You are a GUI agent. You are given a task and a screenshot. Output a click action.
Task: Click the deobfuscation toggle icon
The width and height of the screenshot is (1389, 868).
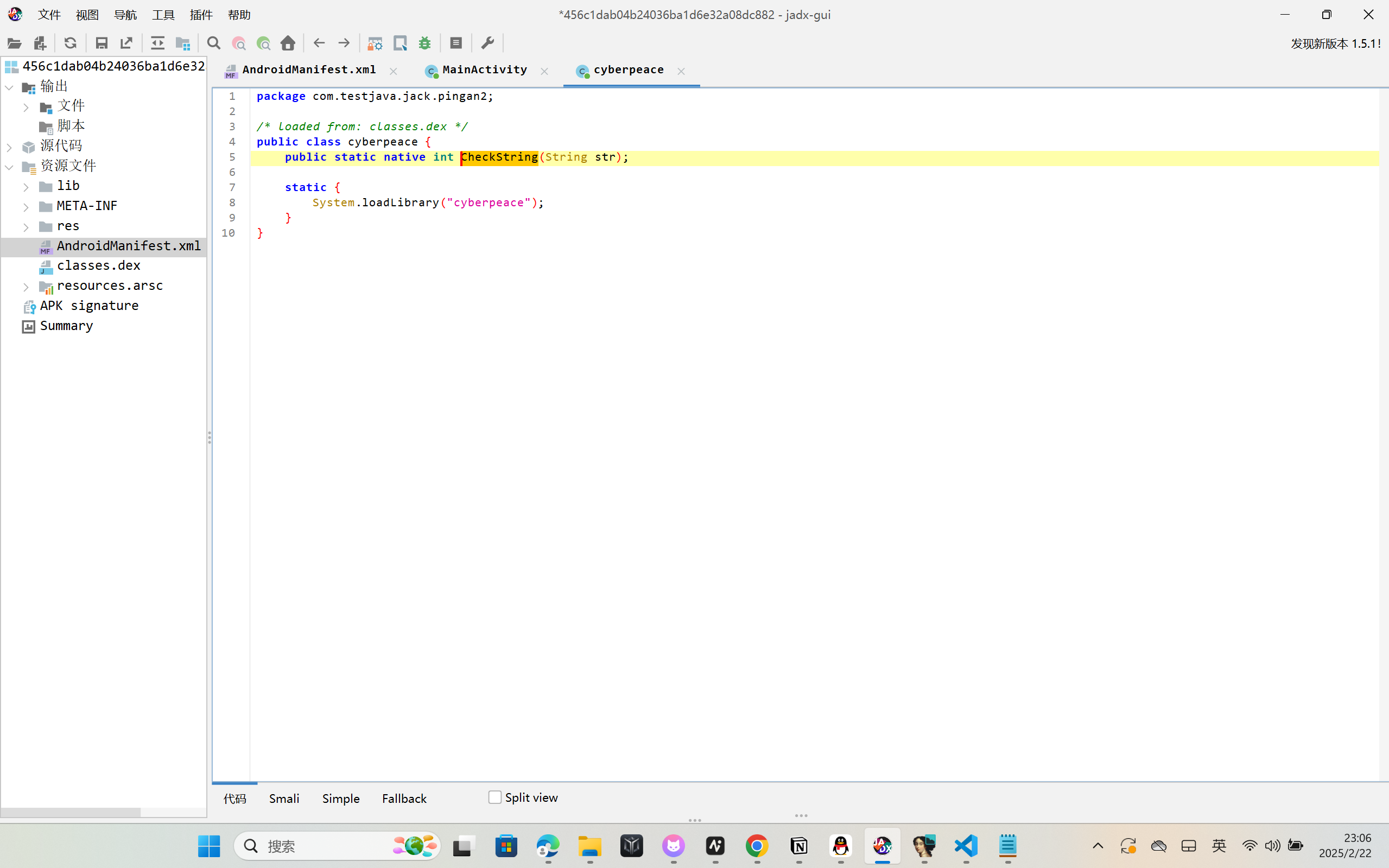pos(375,43)
